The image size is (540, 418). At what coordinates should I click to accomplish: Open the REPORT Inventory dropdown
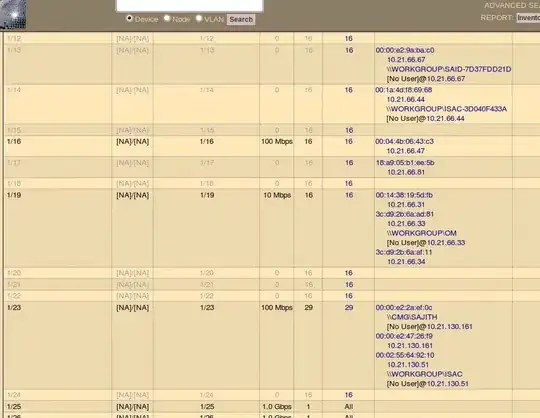[x=528, y=18]
